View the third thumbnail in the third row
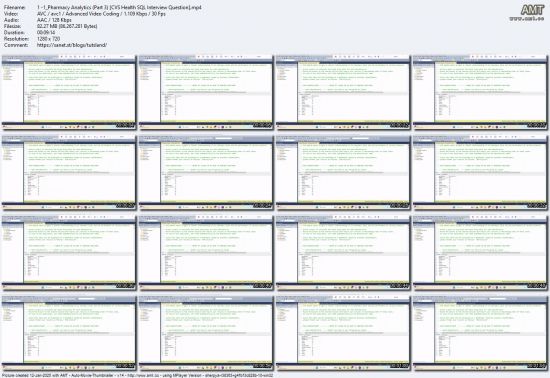Screen dimensions: 550x378 pos(343,252)
